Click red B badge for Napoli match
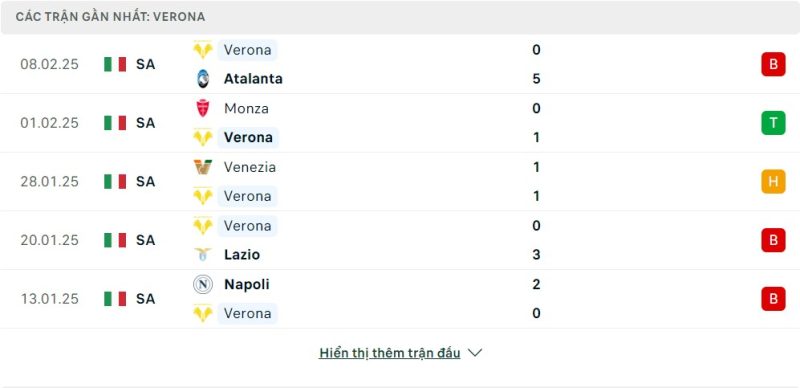This screenshot has width=800, height=388. coord(773,299)
